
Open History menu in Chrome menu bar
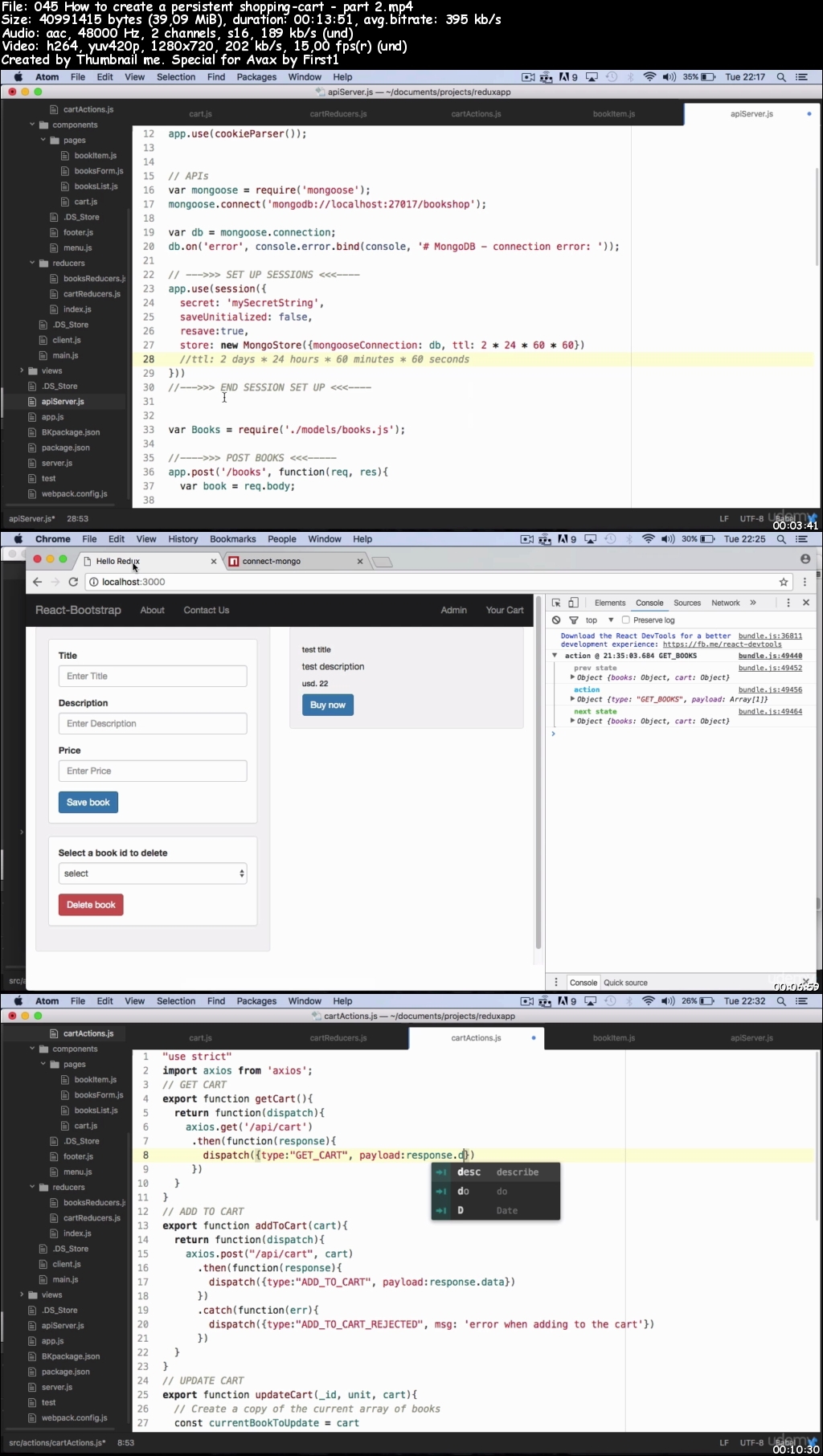coord(183,539)
